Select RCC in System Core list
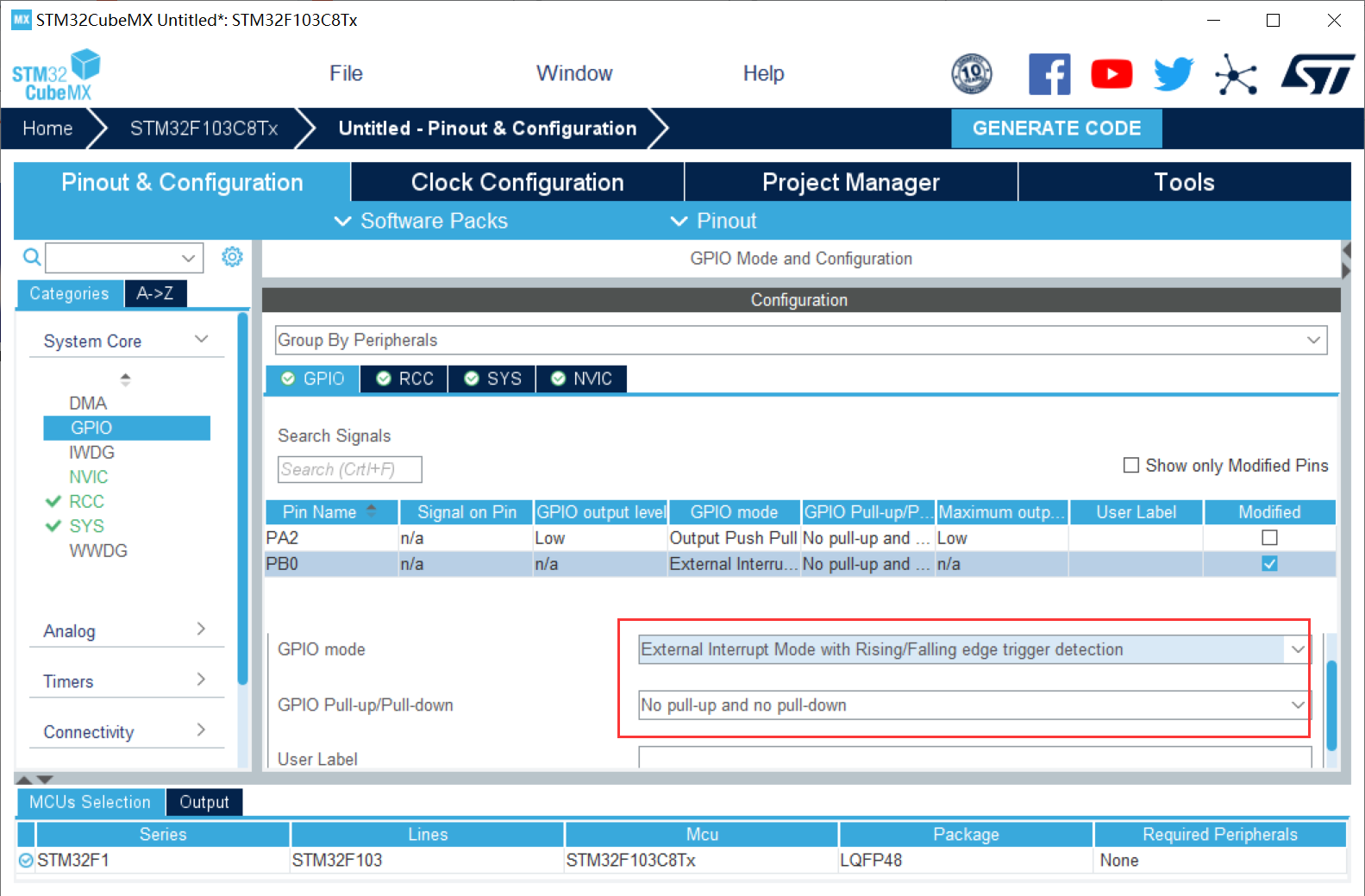The width and height of the screenshot is (1365, 896). (x=86, y=501)
